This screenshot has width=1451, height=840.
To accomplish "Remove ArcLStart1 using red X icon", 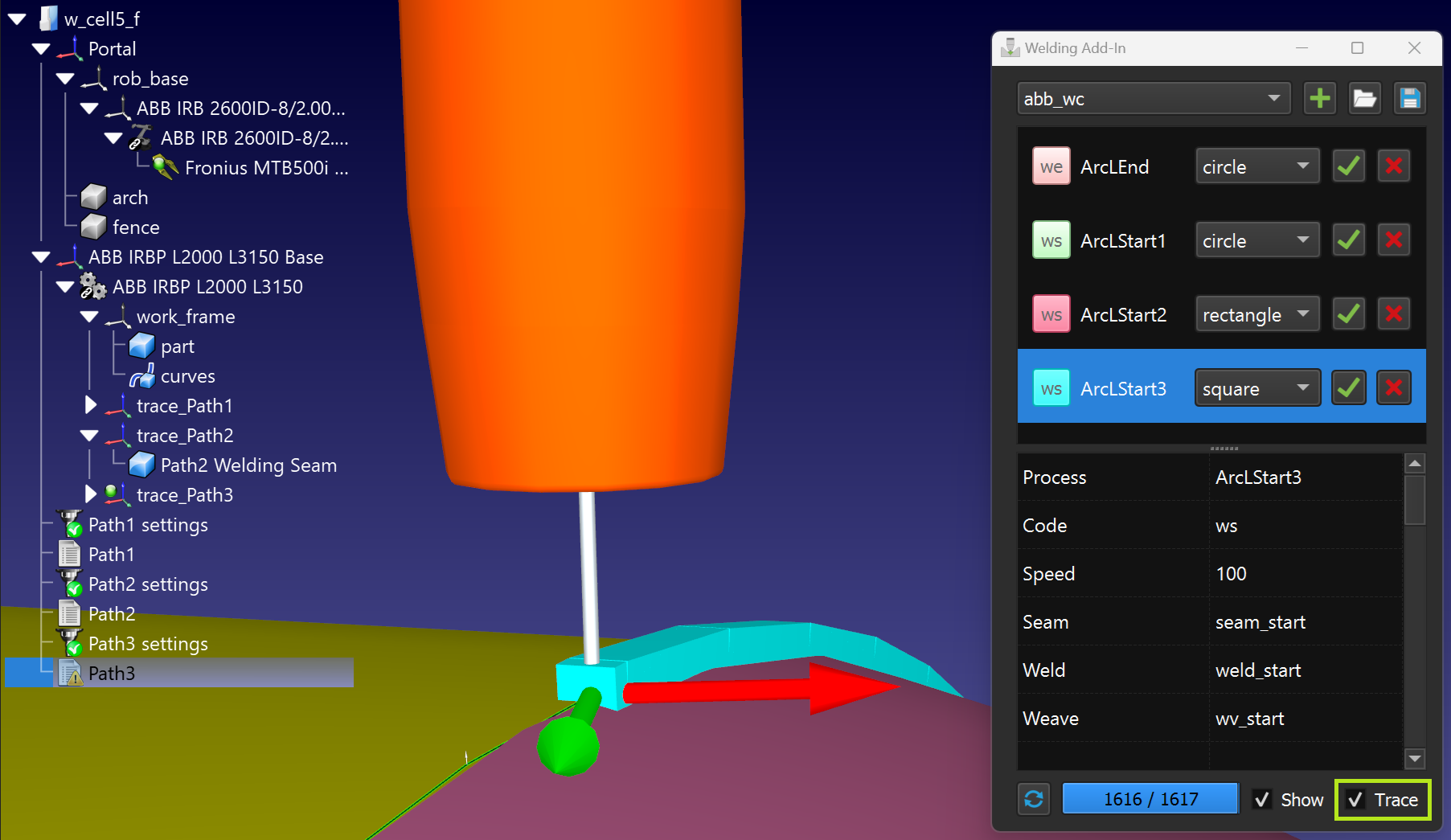I will tap(1393, 240).
